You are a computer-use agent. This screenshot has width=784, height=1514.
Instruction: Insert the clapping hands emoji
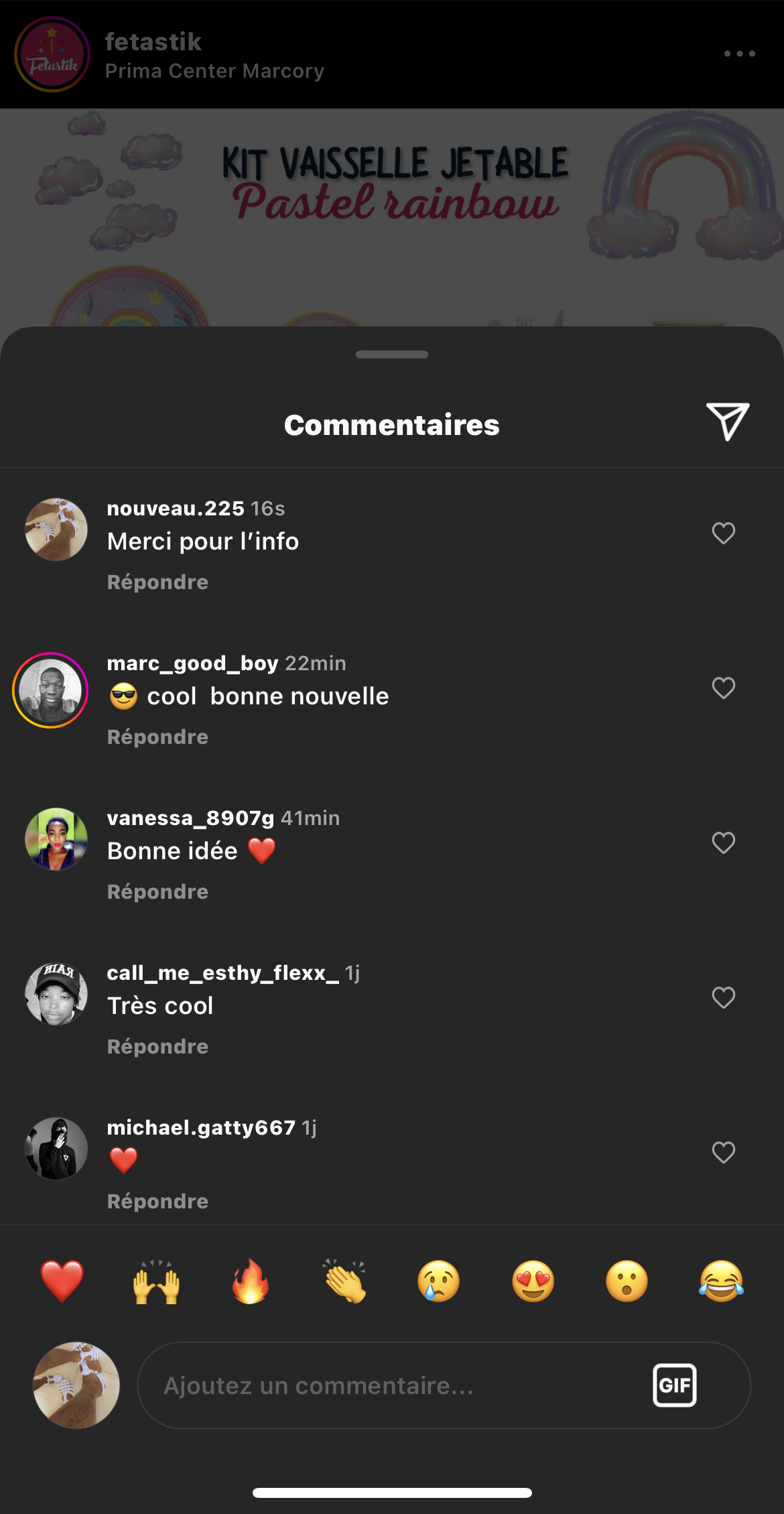(345, 1281)
